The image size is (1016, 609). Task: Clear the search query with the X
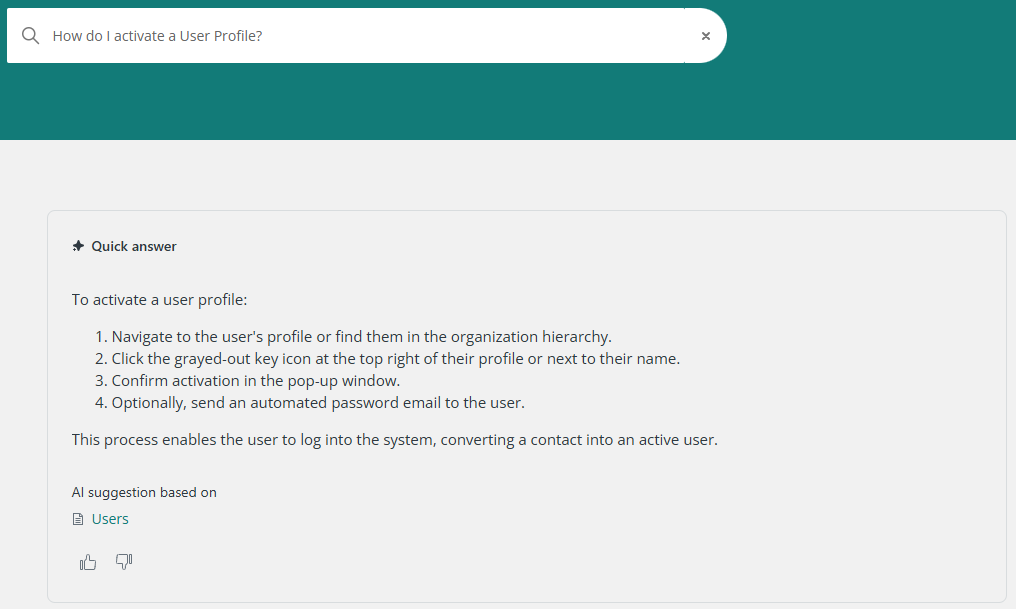[x=705, y=36]
